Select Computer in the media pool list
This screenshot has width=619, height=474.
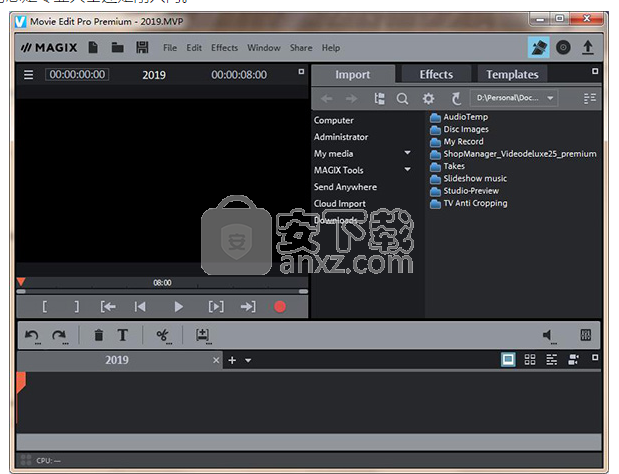tap(334, 120)
